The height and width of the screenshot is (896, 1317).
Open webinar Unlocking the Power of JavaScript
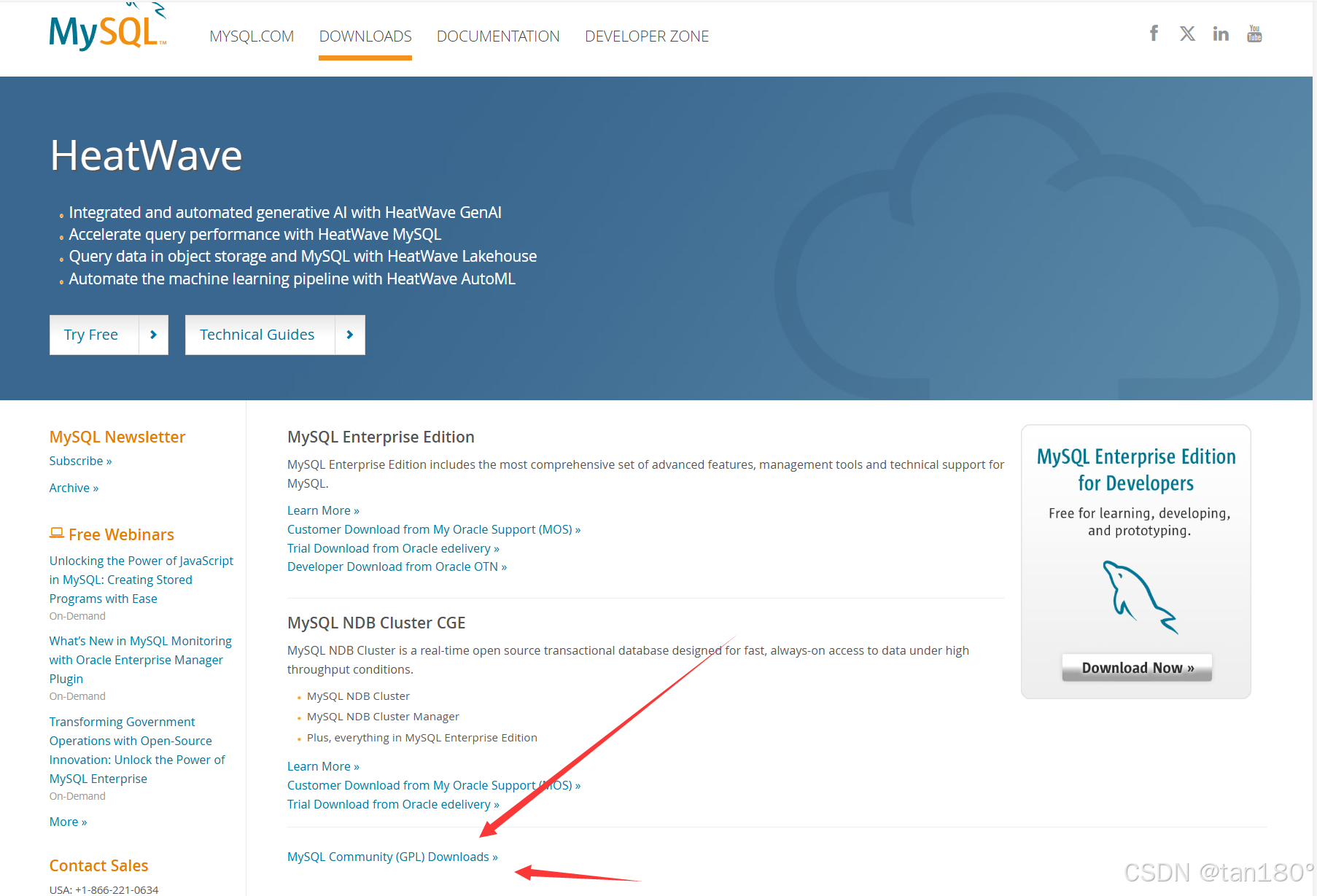click(141, 580)
